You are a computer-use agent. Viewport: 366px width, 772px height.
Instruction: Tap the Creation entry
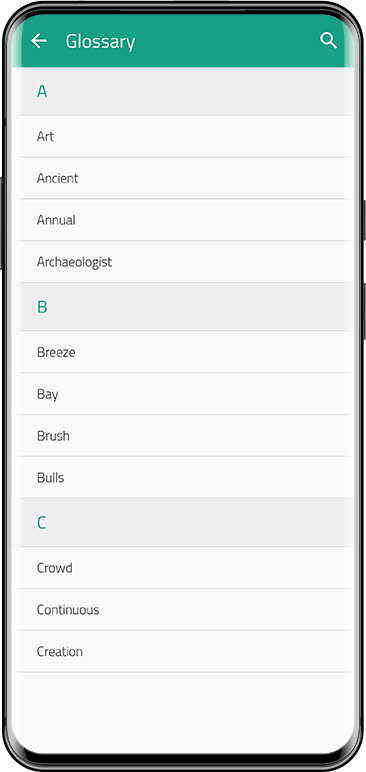pyautogui.click(x=183, y=651)
